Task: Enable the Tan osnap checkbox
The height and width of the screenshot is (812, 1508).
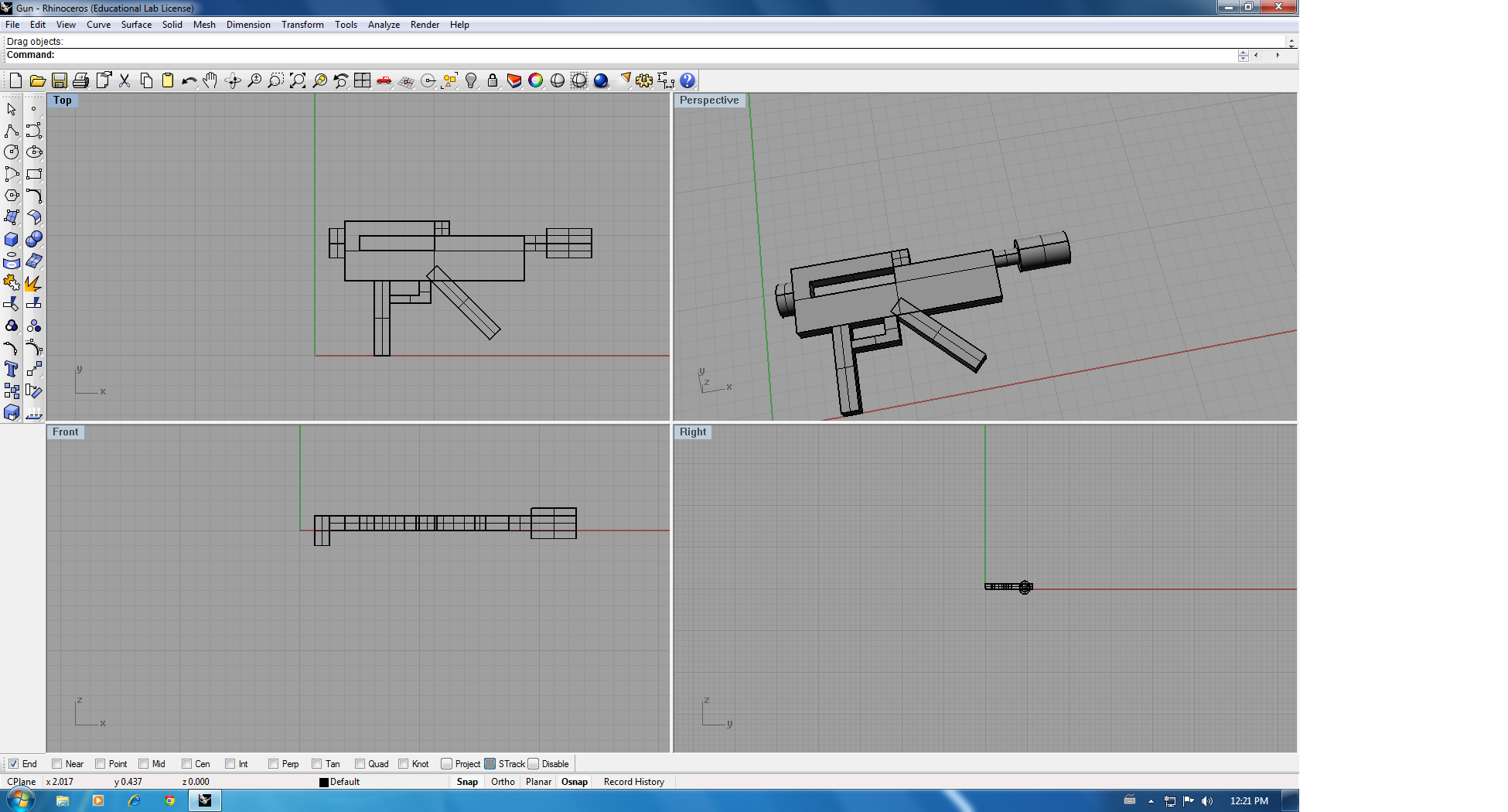Action: (x=316, y=764)
